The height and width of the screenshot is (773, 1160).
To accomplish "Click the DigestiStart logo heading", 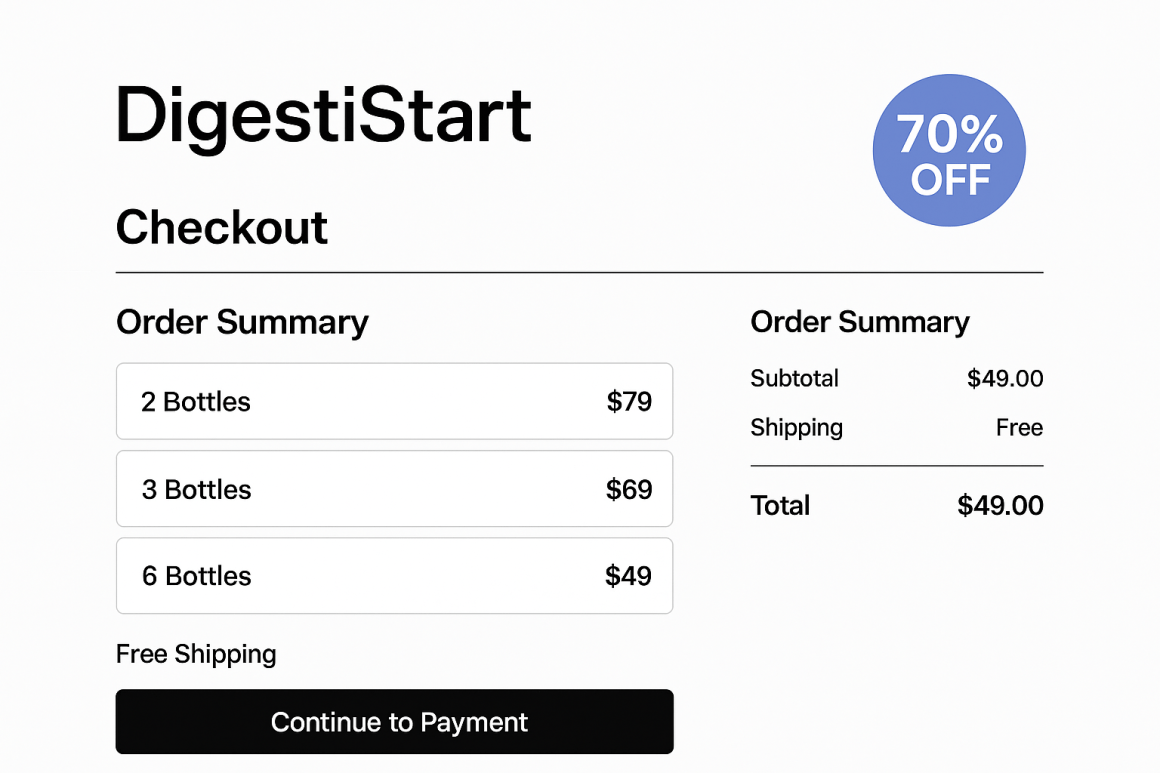I will (322, 115).
